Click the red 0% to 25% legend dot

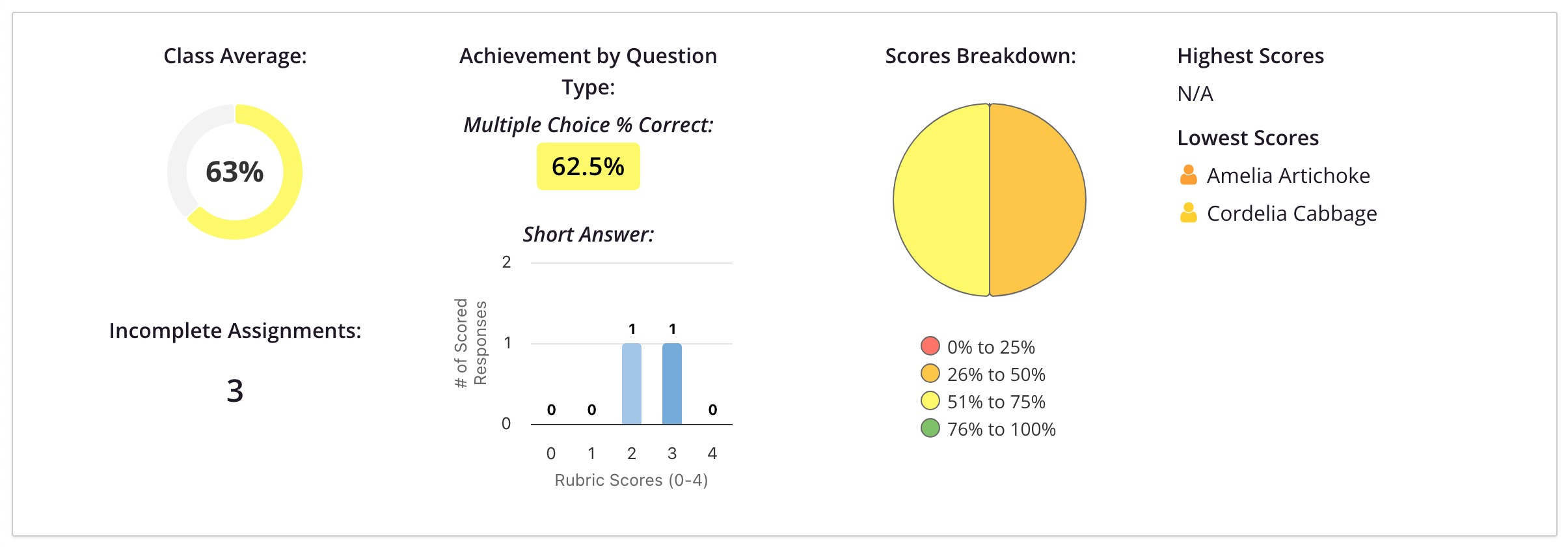click(930, 346)
